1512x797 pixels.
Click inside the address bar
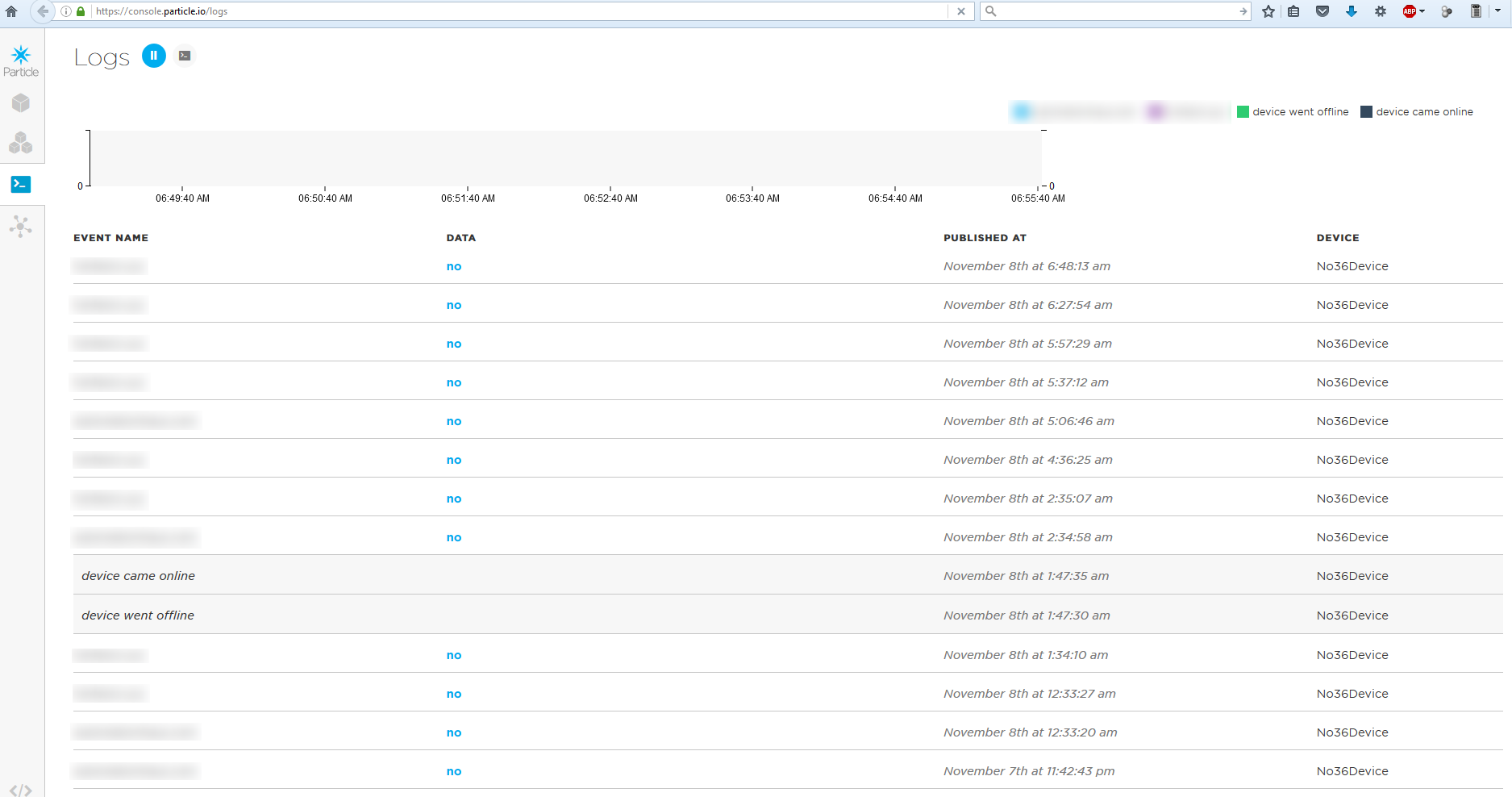pyautogui.click(x=484, y=11)
